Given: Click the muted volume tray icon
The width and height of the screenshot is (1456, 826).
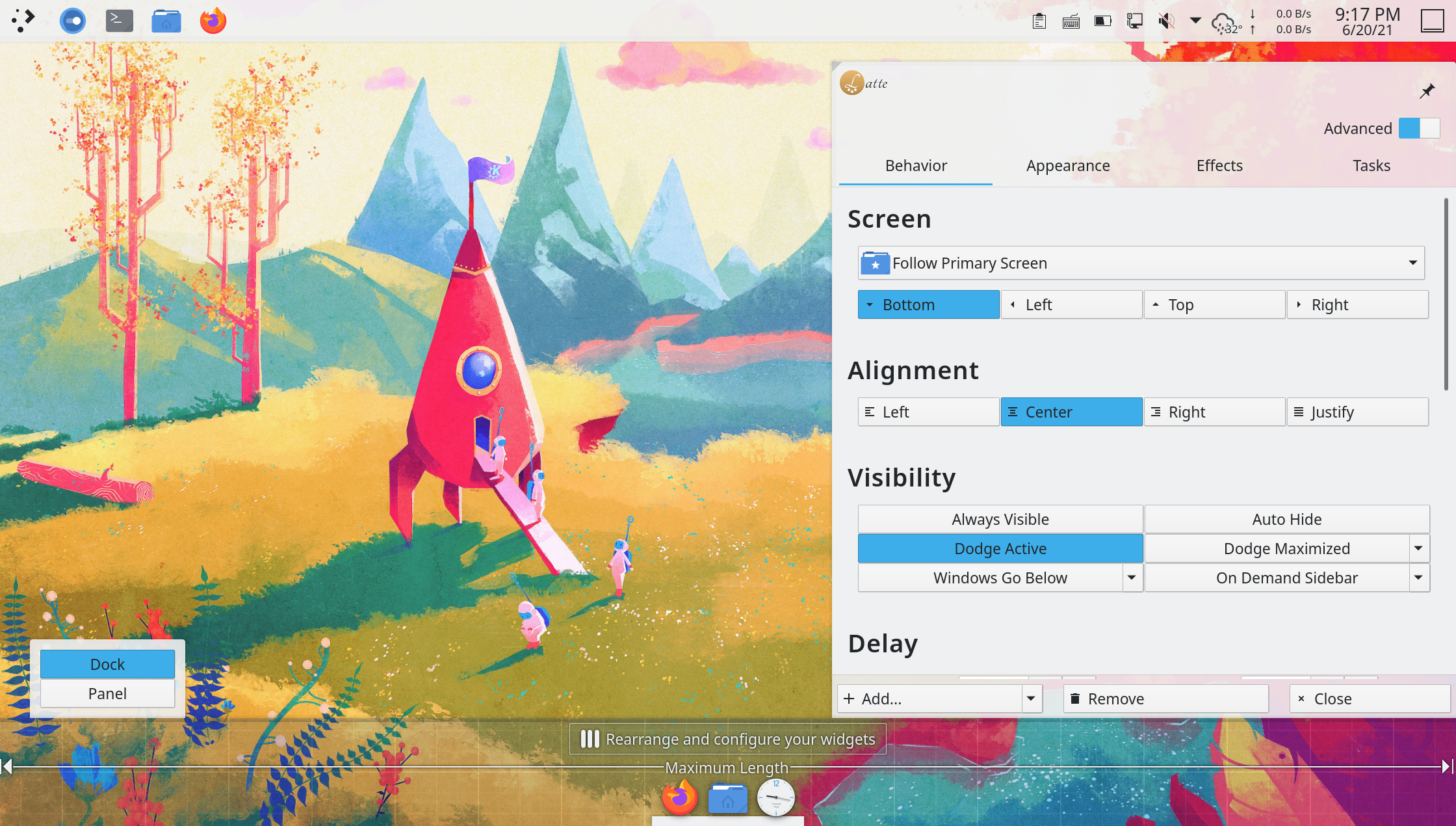Looking at the screenshot, I should (x=1166, y=21).
